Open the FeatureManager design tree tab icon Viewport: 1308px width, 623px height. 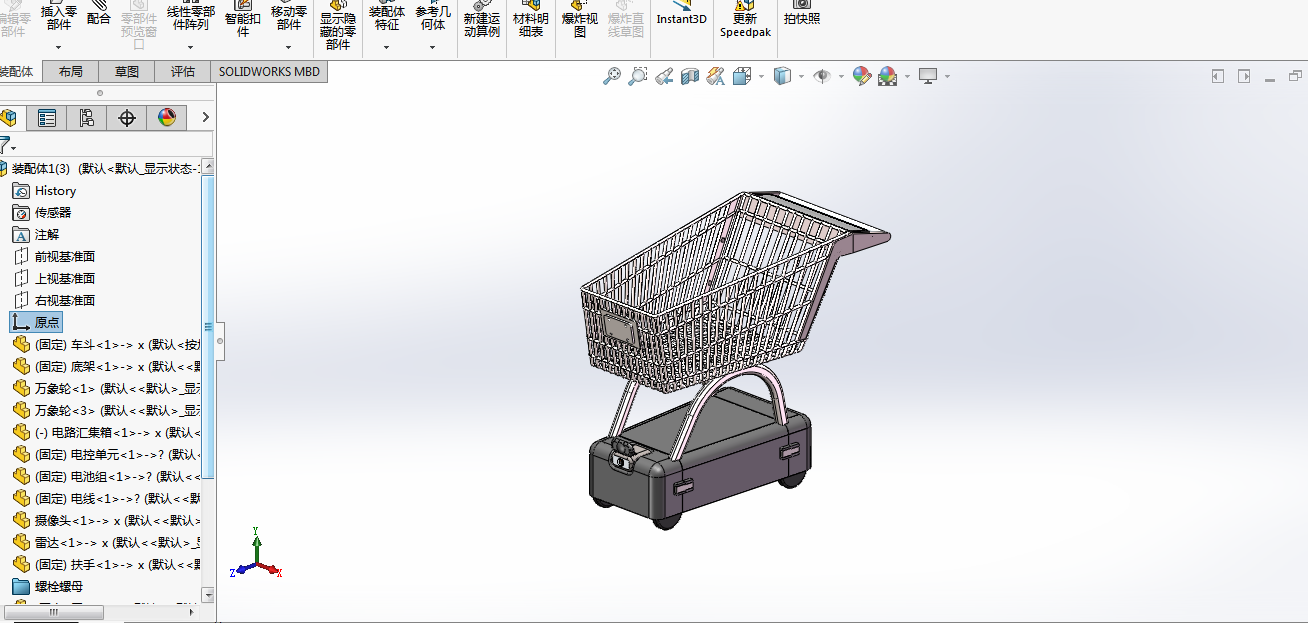point(8,118)
